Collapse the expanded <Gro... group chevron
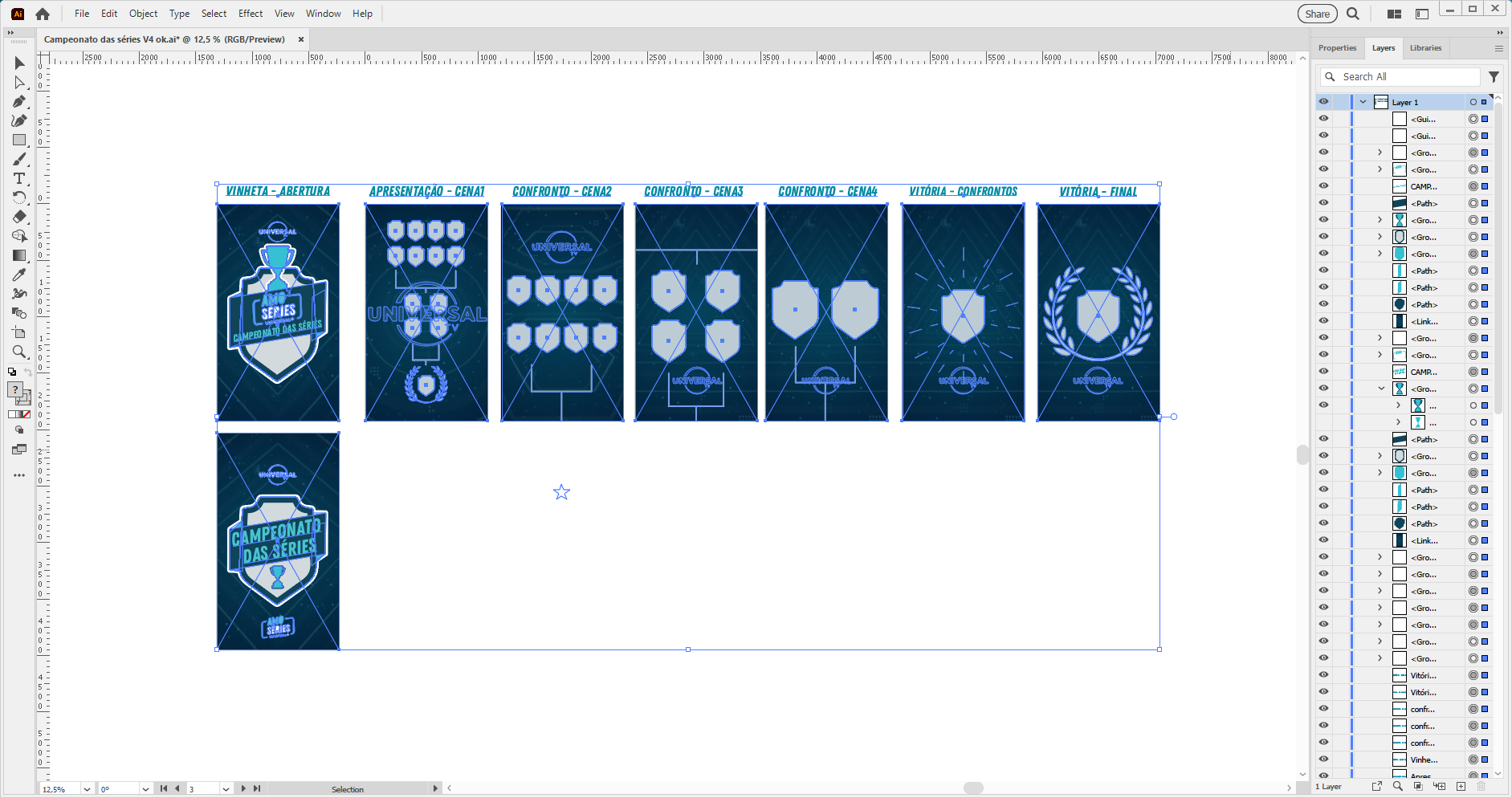Screen dimensions: 1512x798 point(1381,389)
